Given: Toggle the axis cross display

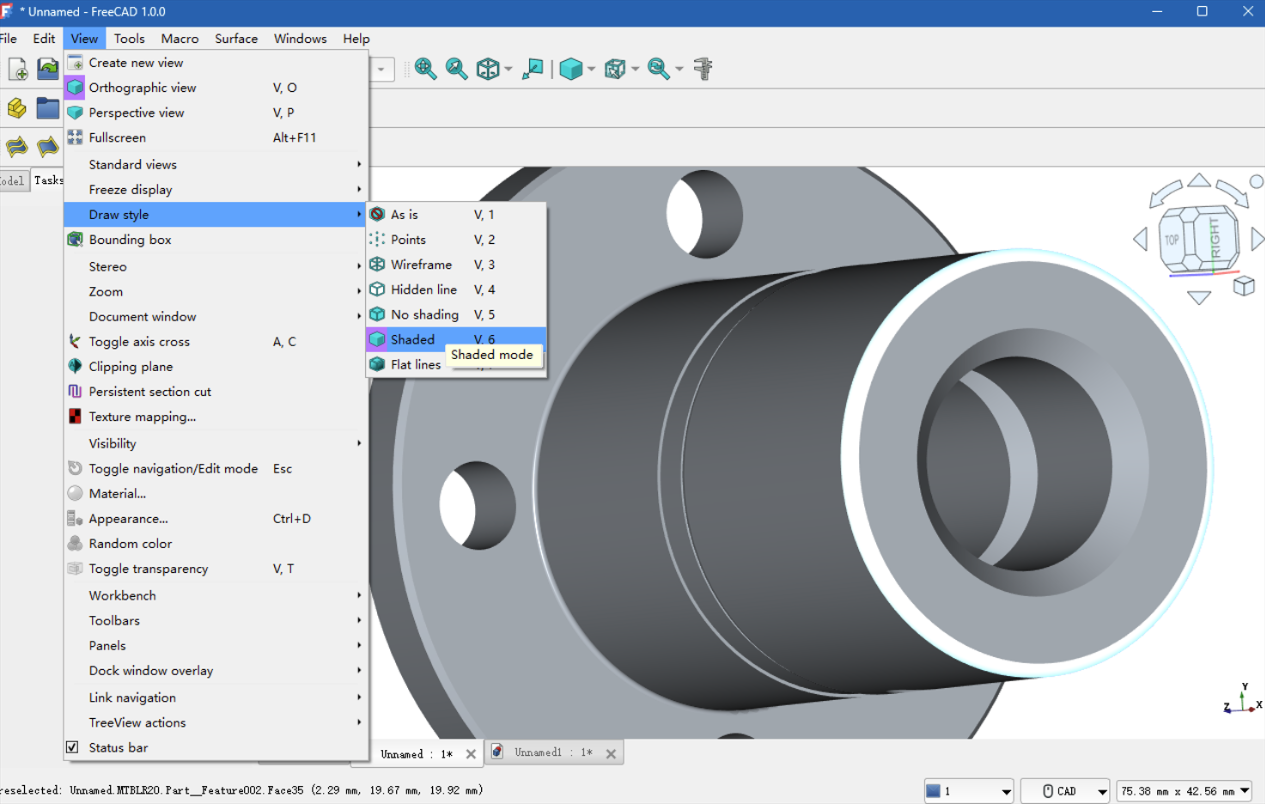Looking at the screenshot, I should pos(139,342).
